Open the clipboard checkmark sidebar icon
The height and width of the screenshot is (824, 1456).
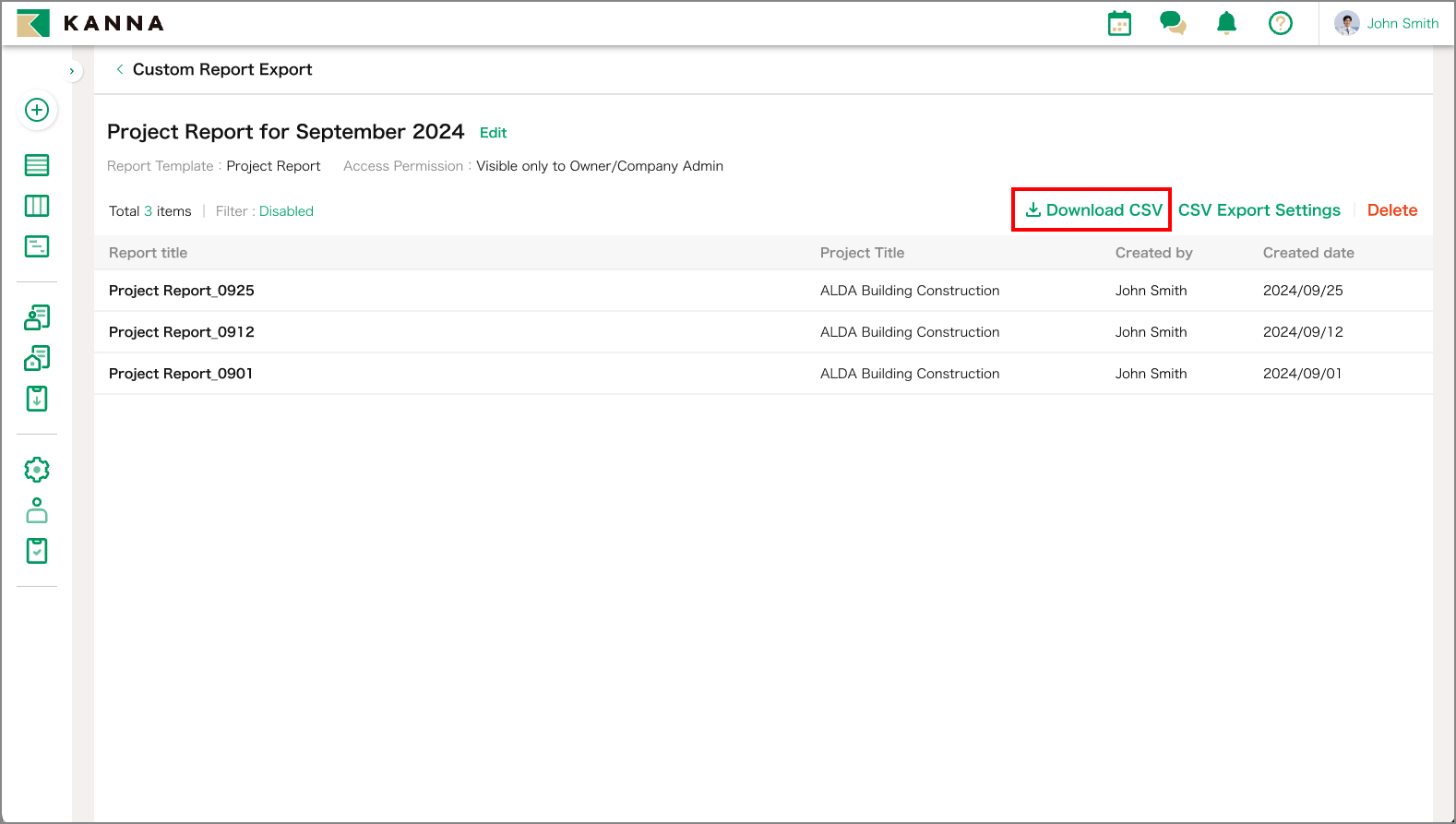(x=37, y=551)
